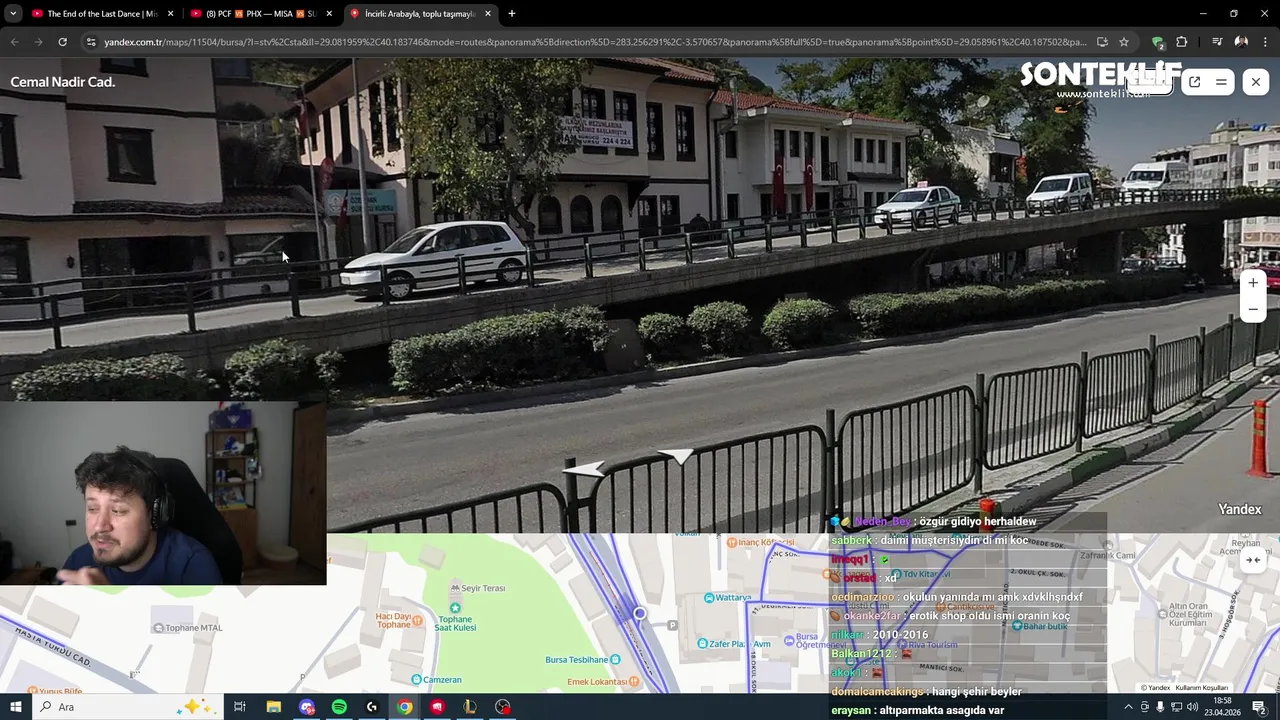Open the green shield extension icon
Viewport: 1280px width, 720px height.
pos(1158,42)
